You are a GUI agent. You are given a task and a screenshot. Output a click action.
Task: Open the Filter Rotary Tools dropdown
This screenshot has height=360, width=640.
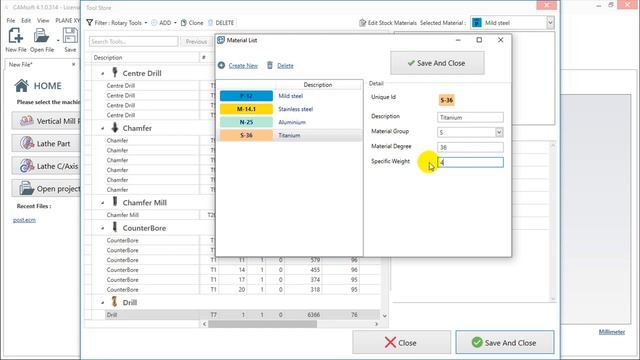point(146,23)
